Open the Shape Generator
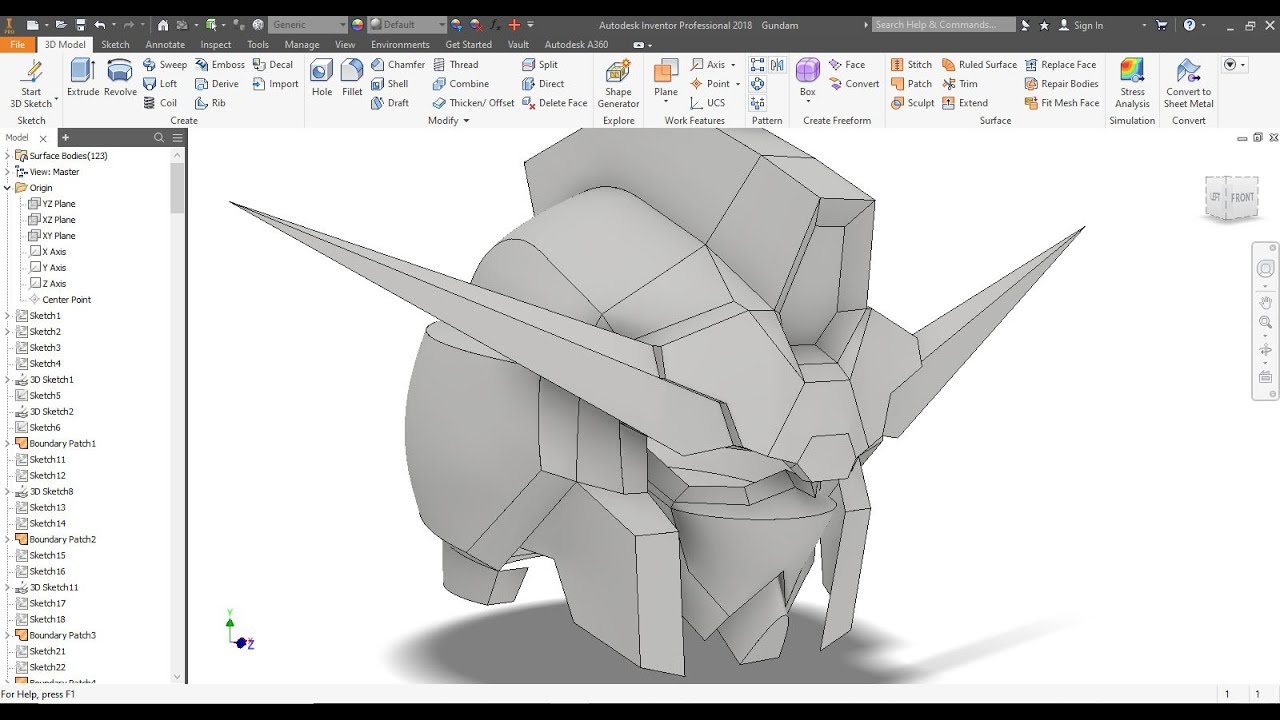Screen dimensions: 1280x720 coord(618,84)
